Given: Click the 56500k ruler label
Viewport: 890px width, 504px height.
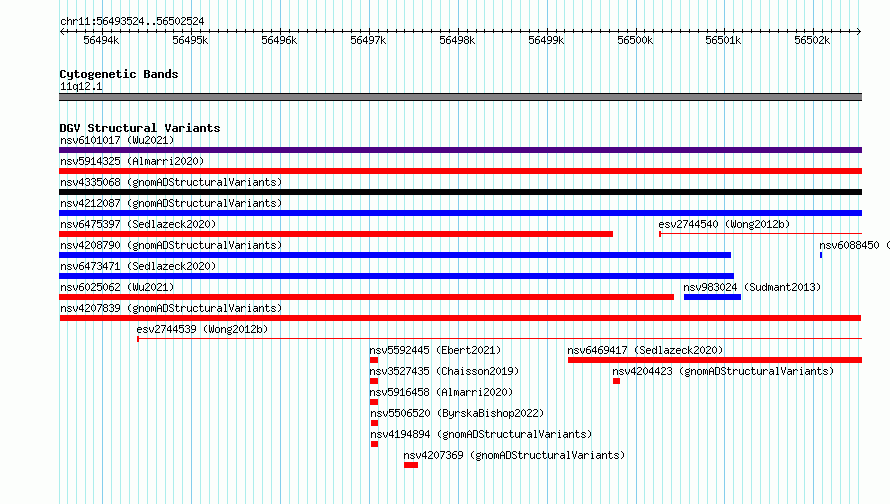Looking at the screenshot, I should coord(635,40).
